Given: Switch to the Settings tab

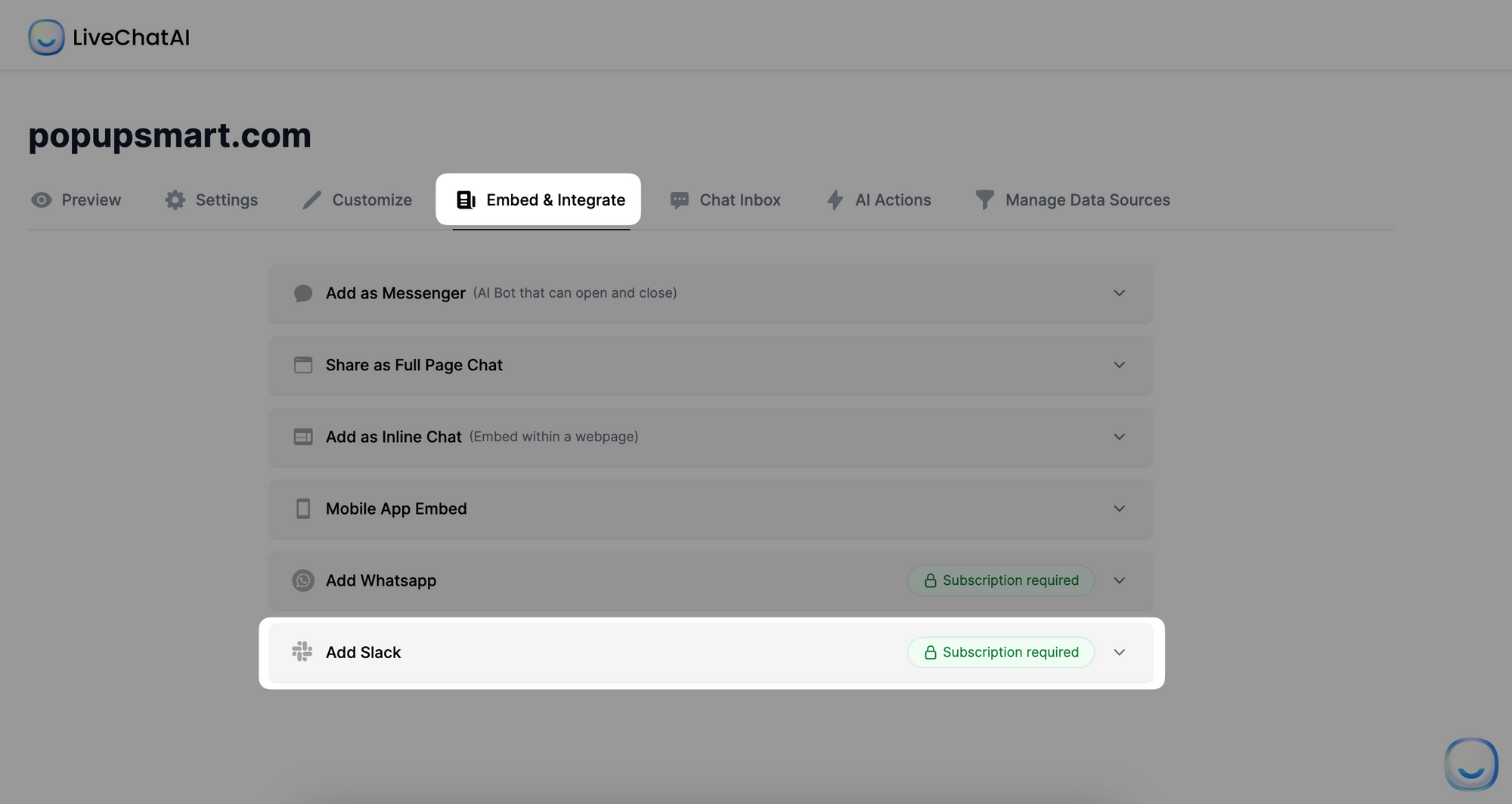Looking at the screenshot, I should coord(212,200).
